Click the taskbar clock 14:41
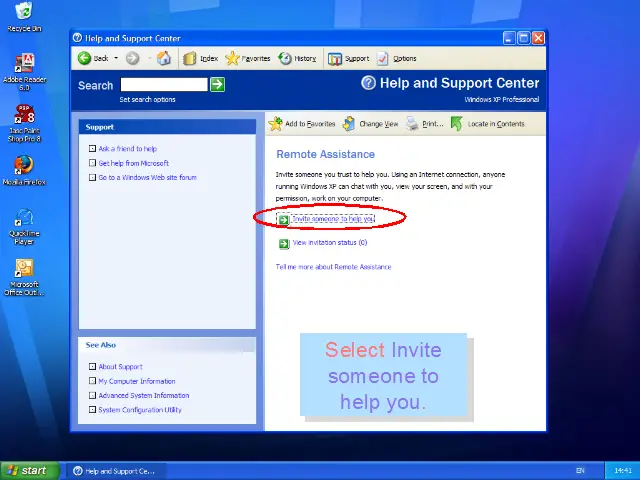 pyautogui.click(x=623, y=471)
